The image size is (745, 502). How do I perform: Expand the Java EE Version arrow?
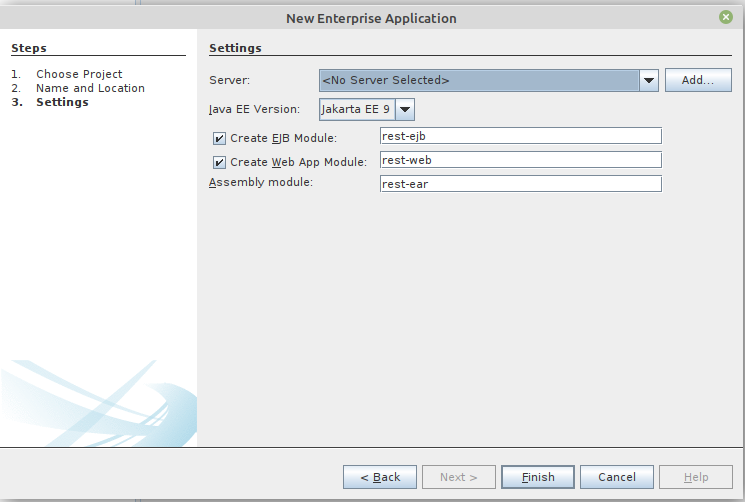tap(406, 109)
